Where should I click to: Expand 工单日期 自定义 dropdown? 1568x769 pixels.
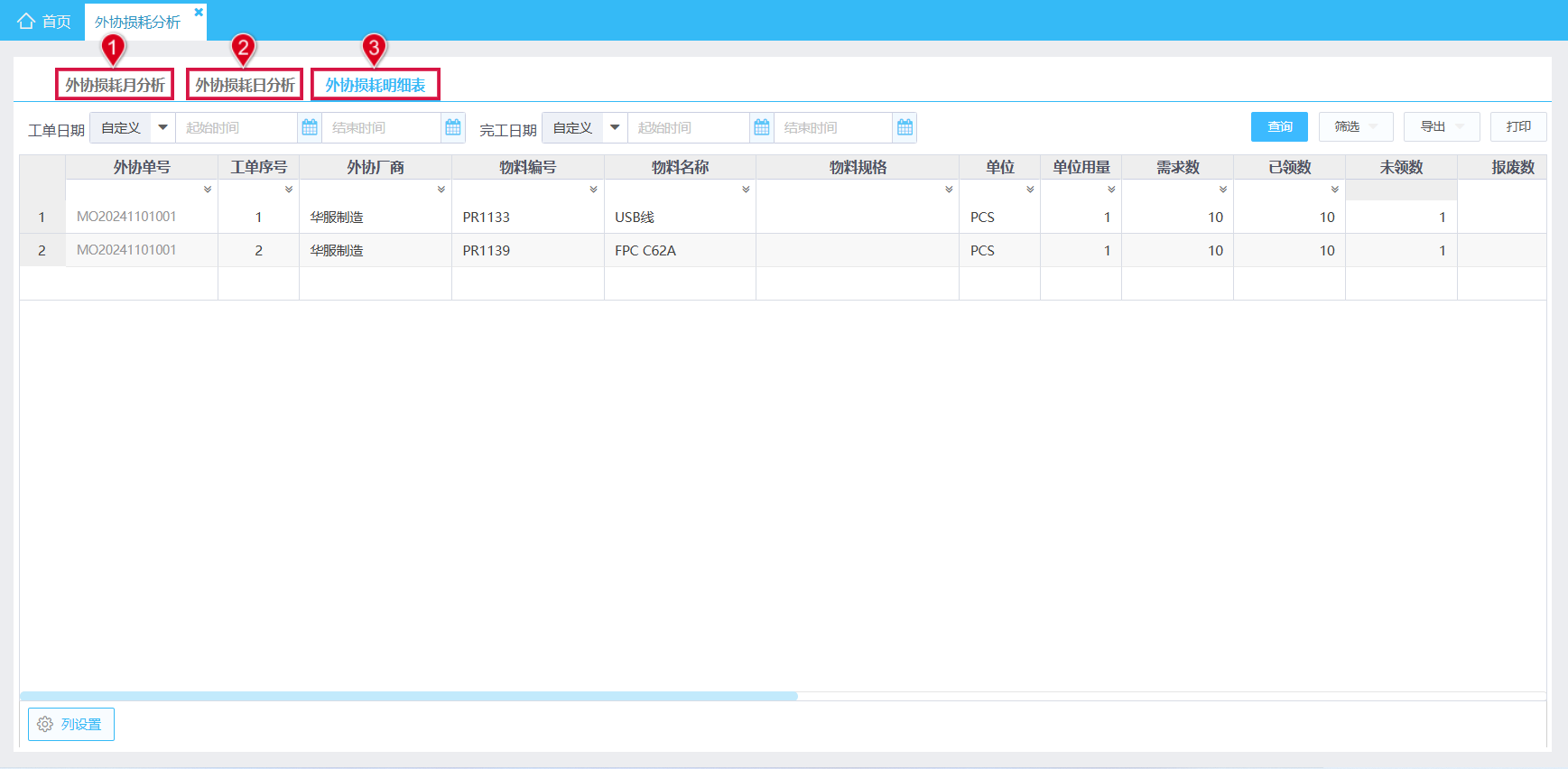(x=162, y=127)
